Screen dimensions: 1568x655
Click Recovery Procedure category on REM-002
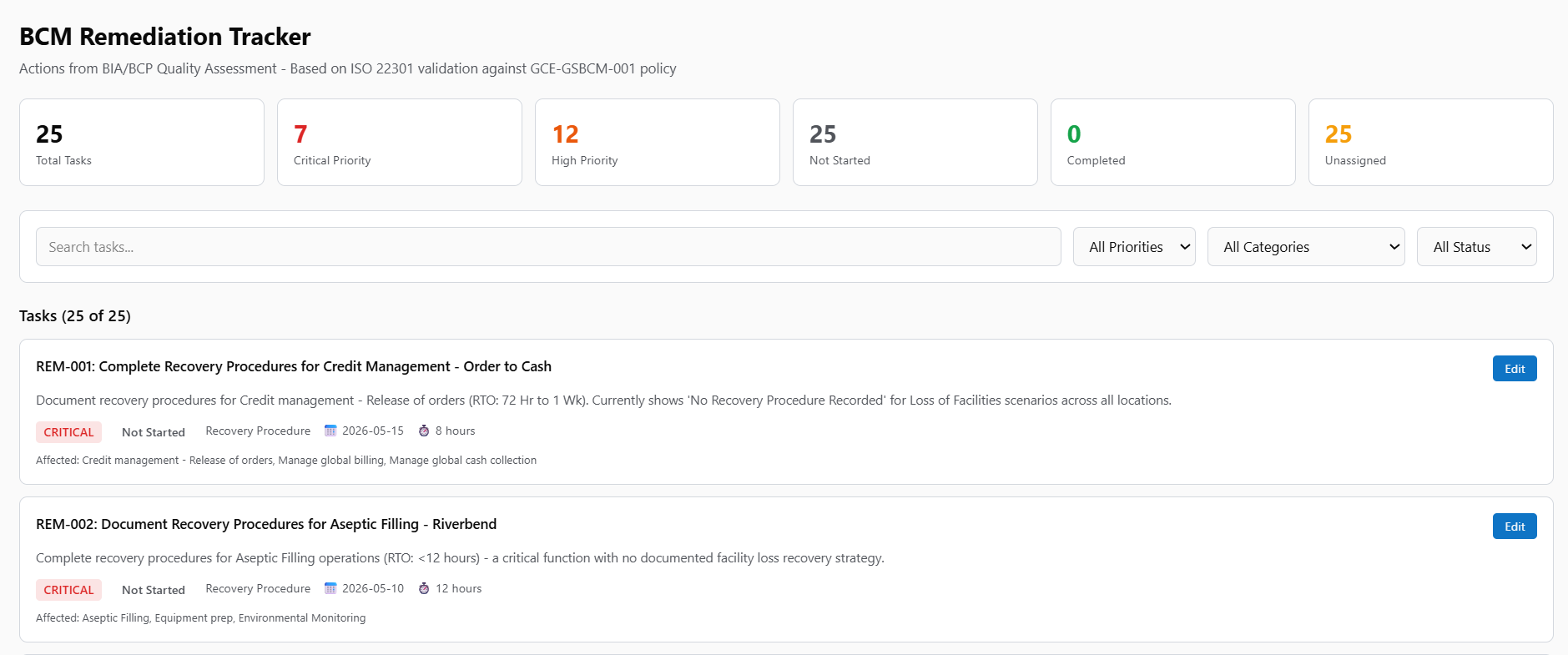tap(258, 588)
